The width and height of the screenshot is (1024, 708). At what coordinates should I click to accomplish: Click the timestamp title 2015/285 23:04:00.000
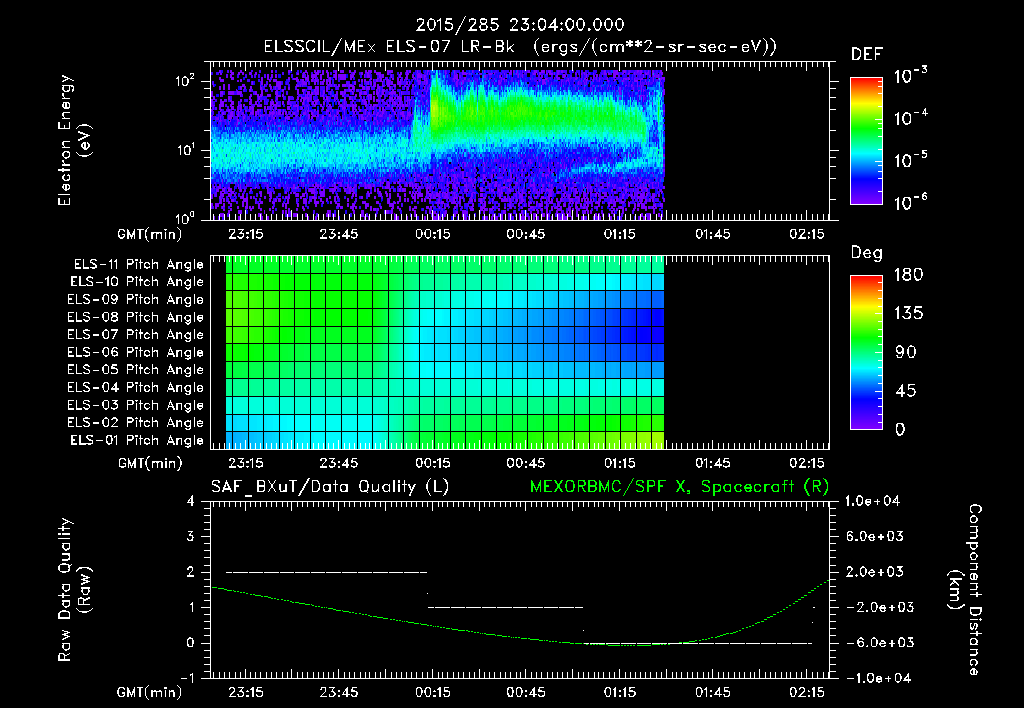(x=520, y=25)
